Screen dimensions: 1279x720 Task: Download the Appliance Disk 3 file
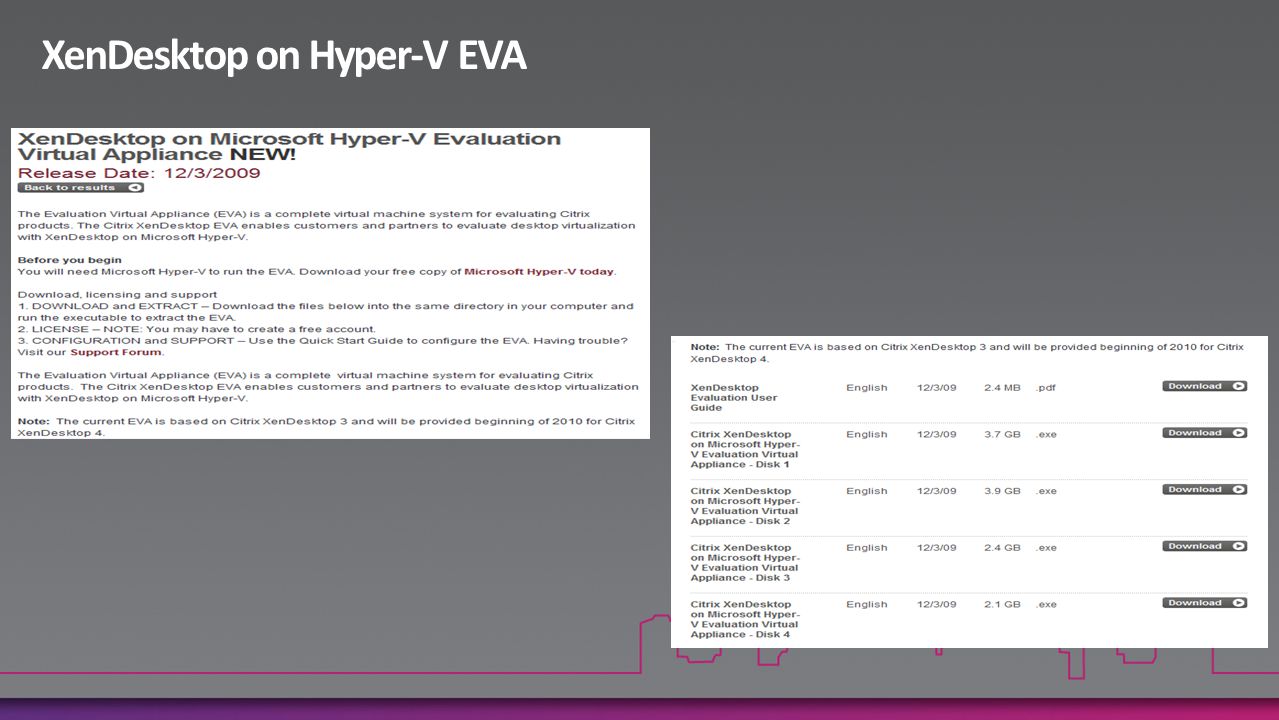click(1204, 546)
